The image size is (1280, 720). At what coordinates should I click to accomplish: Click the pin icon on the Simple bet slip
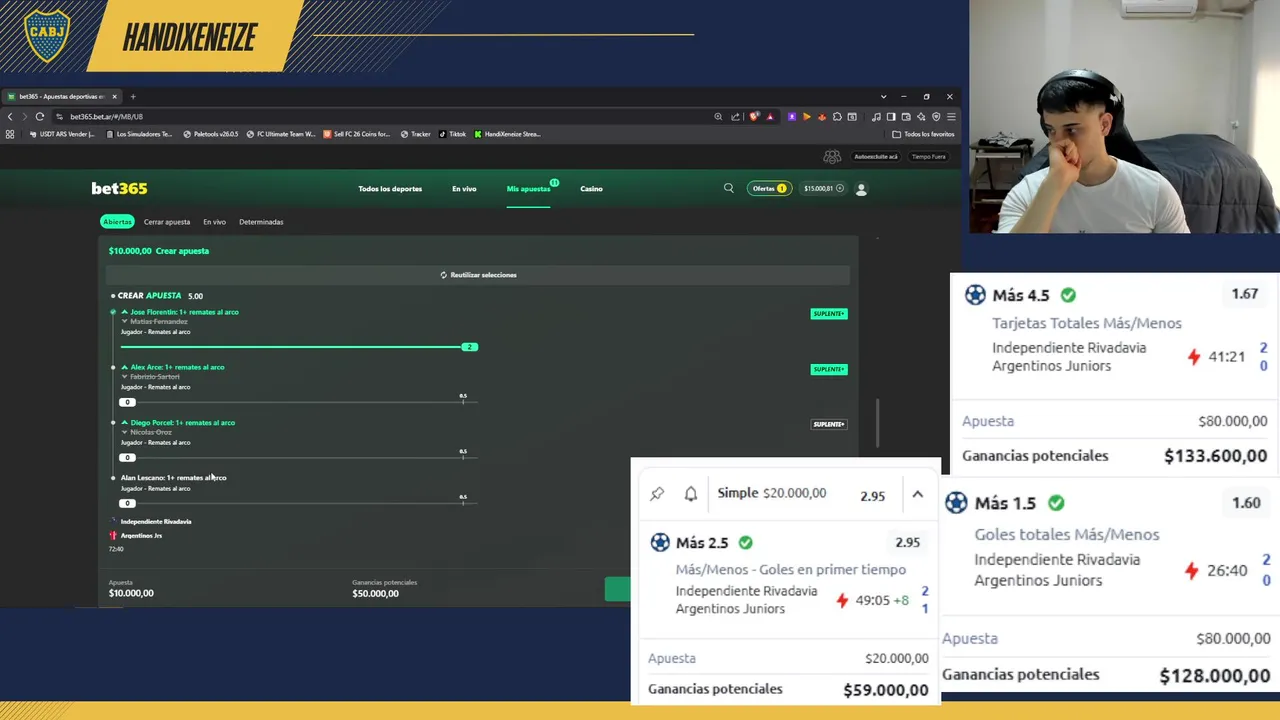click(657, 493)
